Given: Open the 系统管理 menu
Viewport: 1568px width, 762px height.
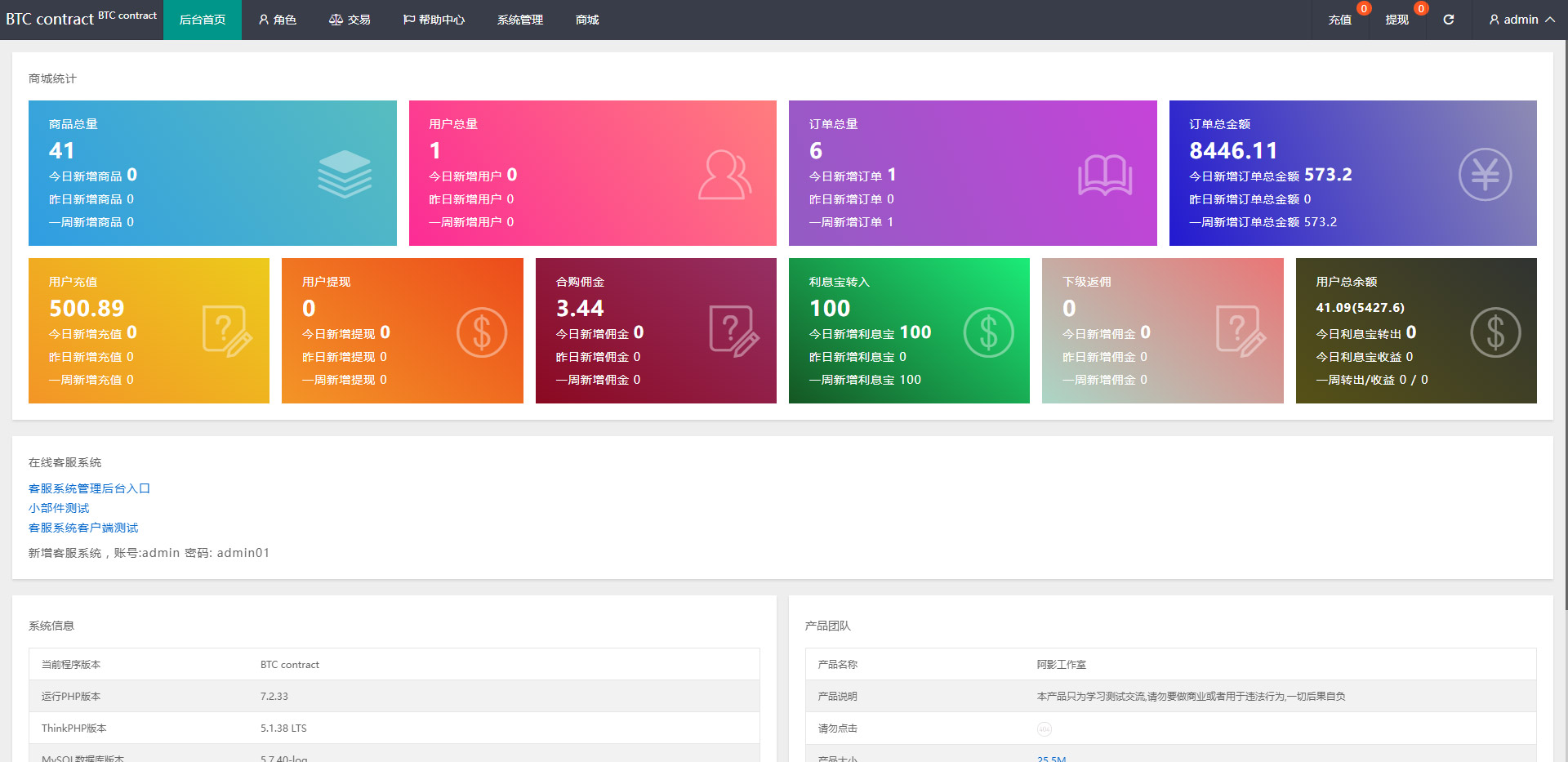Looking at the screenshot, I should [x=520, y=20].
